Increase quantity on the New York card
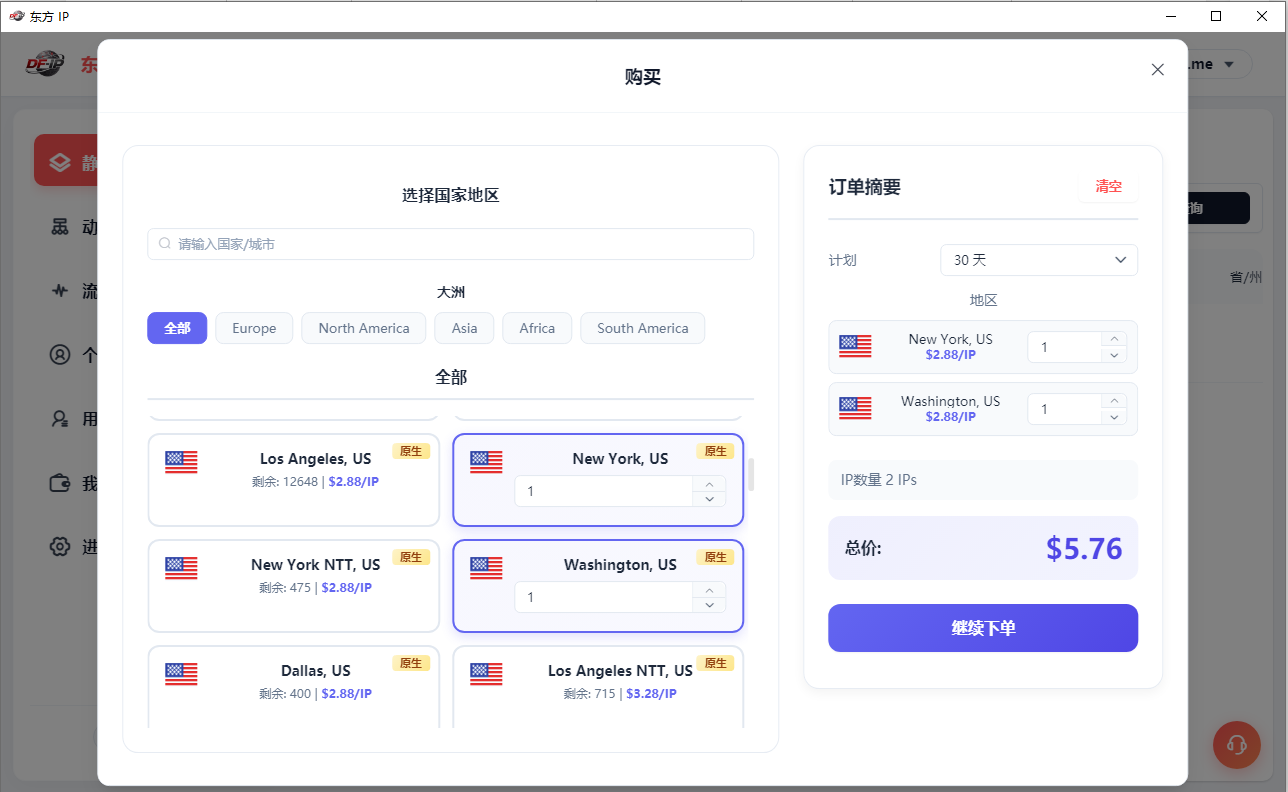 click(x=709, y=484)
